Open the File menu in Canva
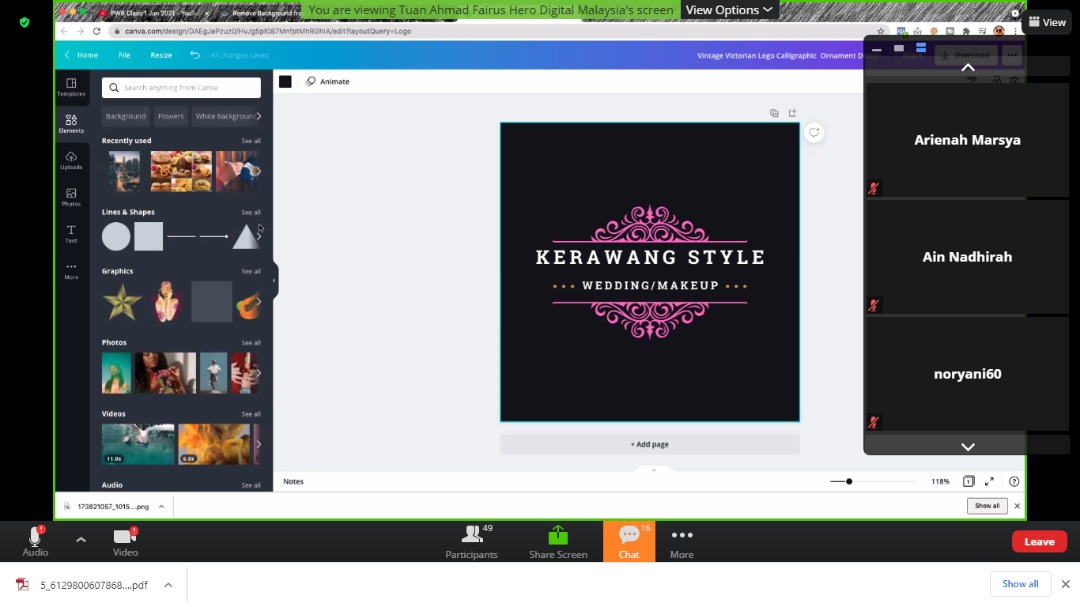 point(124,55)
